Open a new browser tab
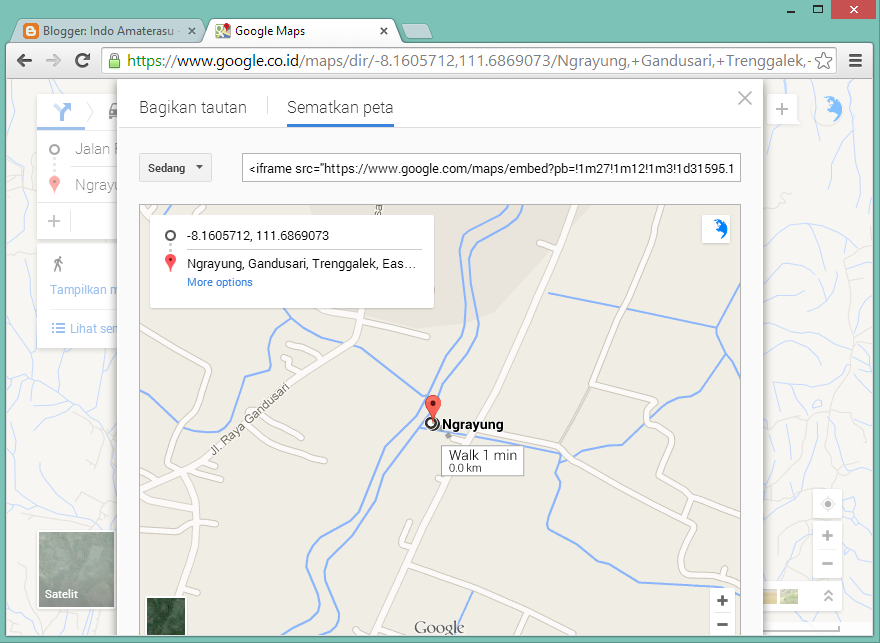This screenshot has height=643, width=880. [x=417, y=31]
